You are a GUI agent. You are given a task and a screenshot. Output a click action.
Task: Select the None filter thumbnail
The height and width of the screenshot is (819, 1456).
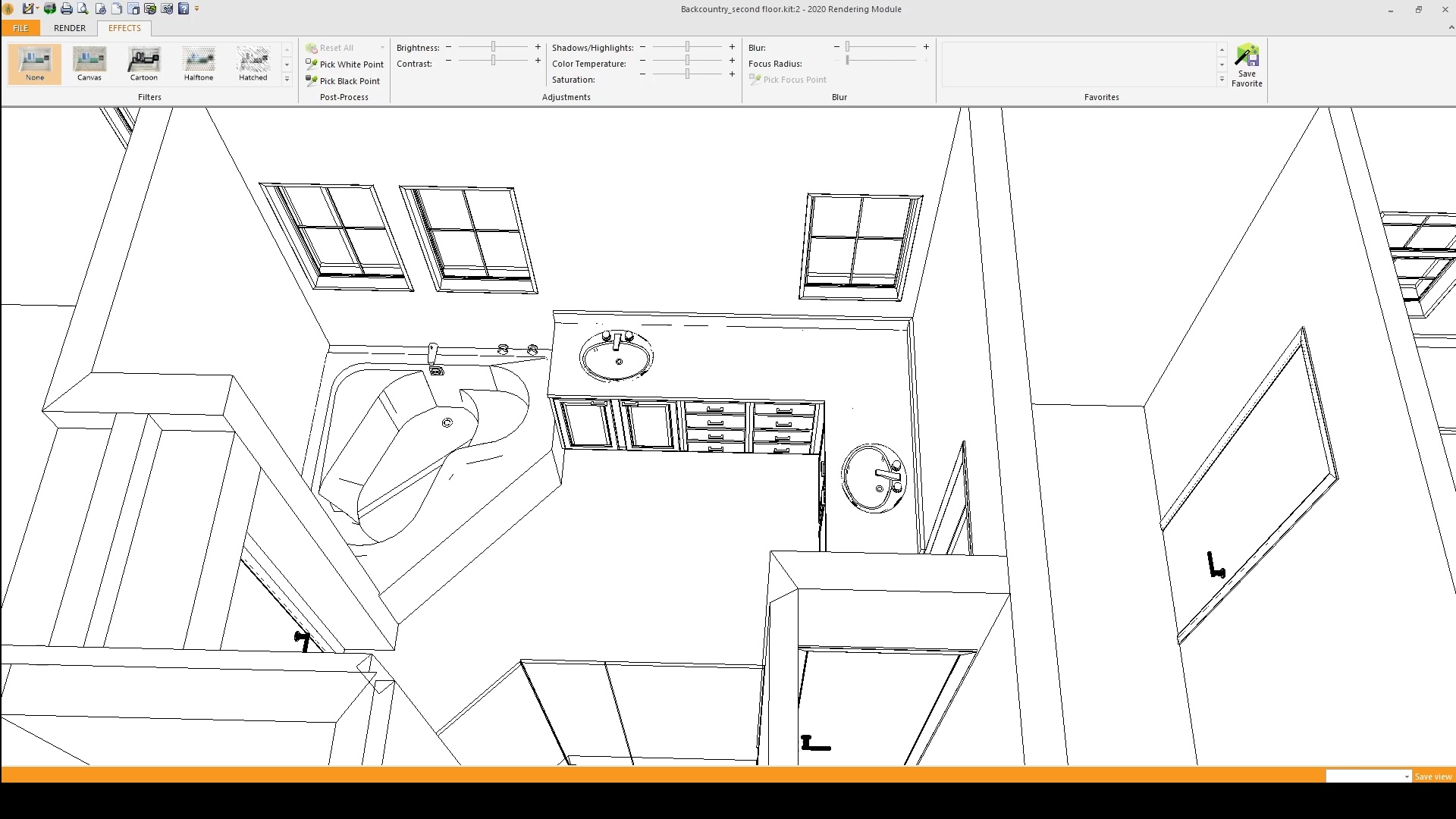pyautogui.click(x=35, y=64)
